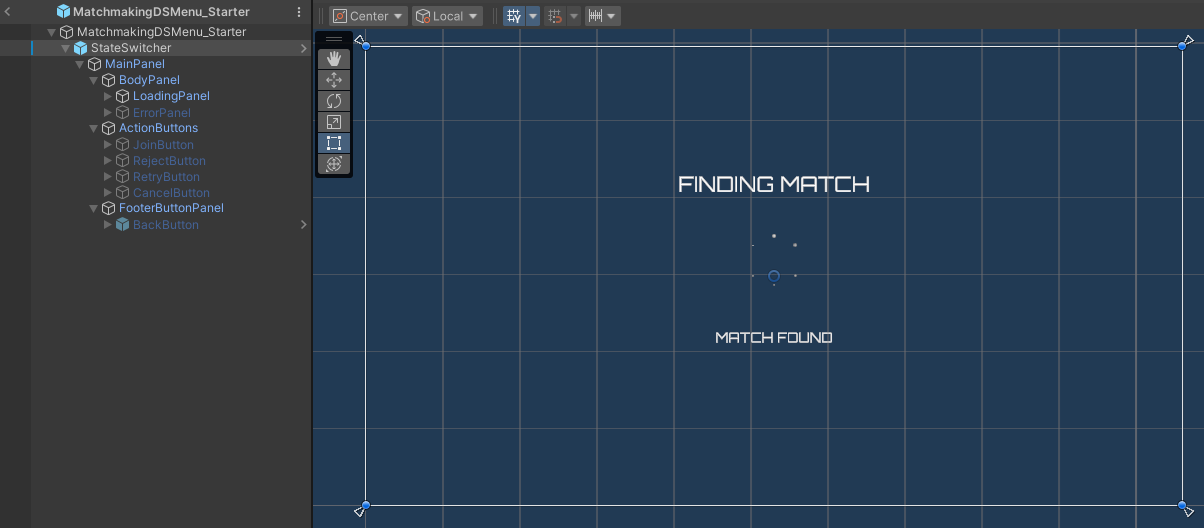This screenshot has width=1204, height=528.
Task: Click the ErrorPanel cube icon
Action: [123, 112]
